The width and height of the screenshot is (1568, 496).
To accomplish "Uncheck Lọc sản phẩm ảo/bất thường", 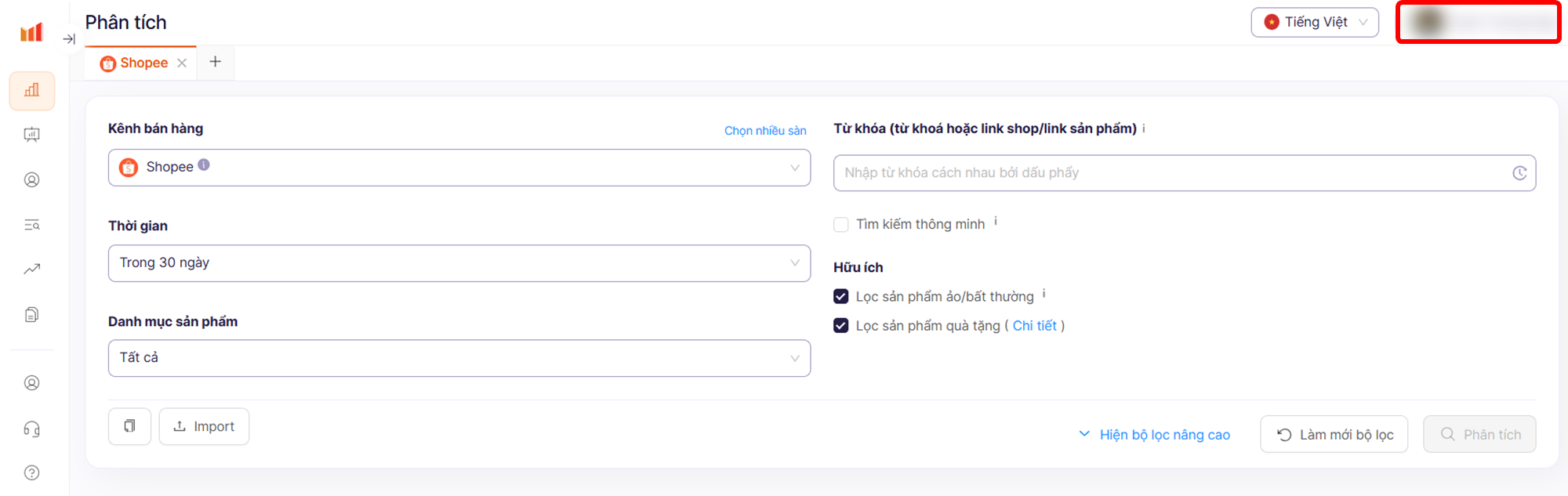I will pyautogui.click(x=841, y=296).
